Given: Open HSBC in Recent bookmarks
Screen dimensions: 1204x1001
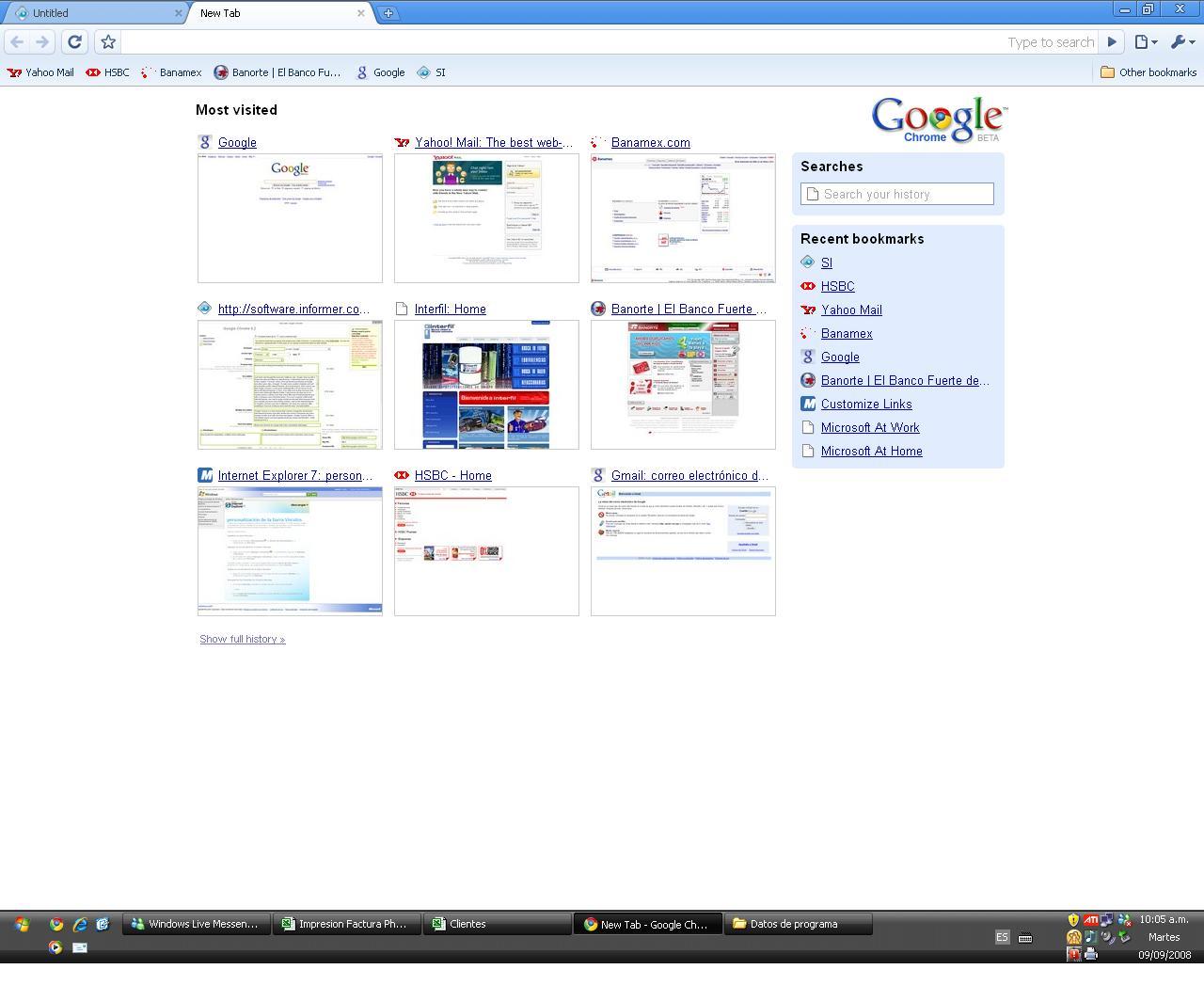Looking at the screenshot, I should pos(837,287).
